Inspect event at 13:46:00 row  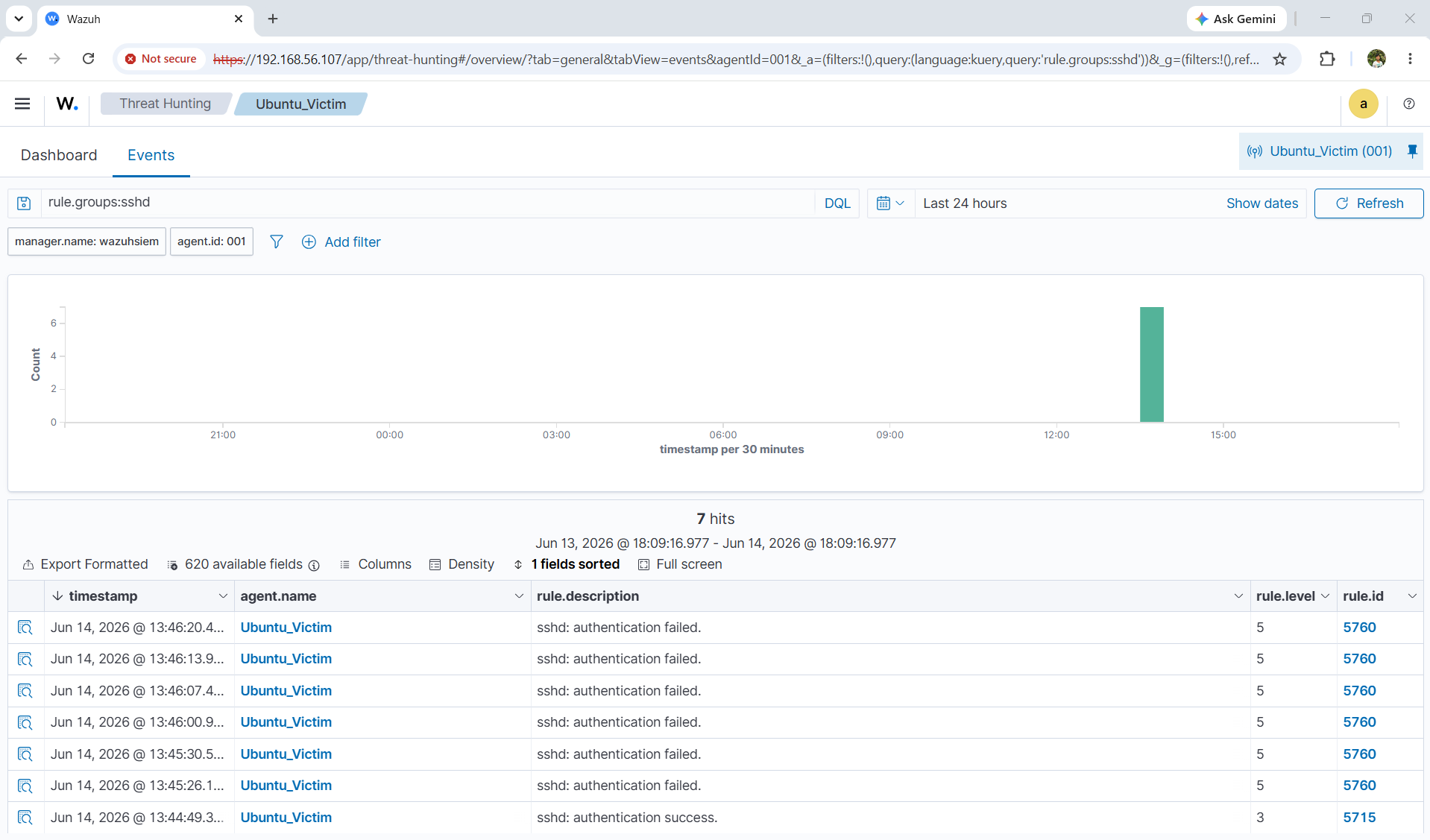coord(25,722)
